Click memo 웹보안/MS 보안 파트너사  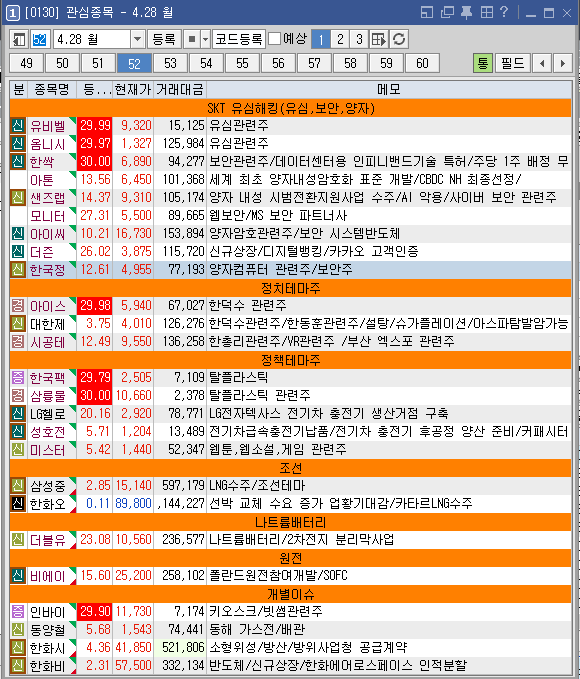pyautogui.click(x=278, y=216)
